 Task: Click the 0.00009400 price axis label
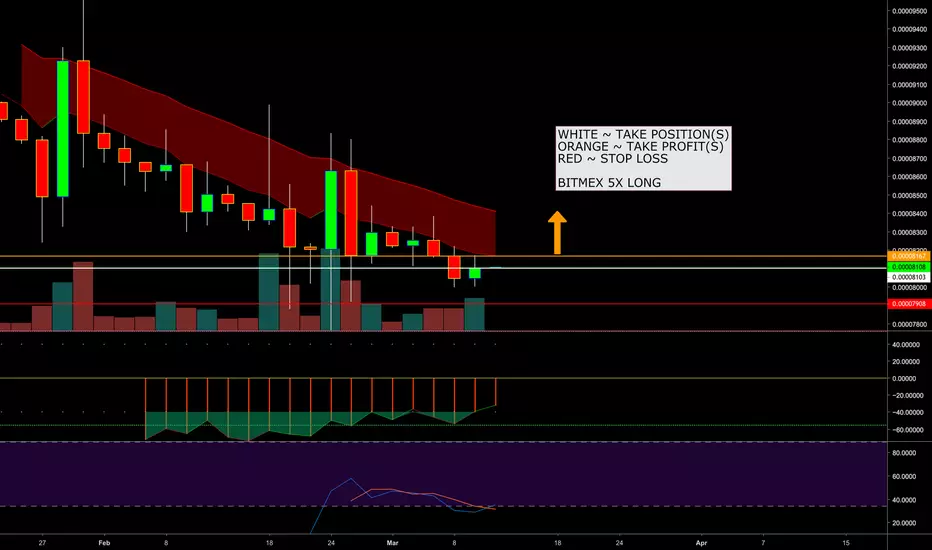click(x=909, y=29)
